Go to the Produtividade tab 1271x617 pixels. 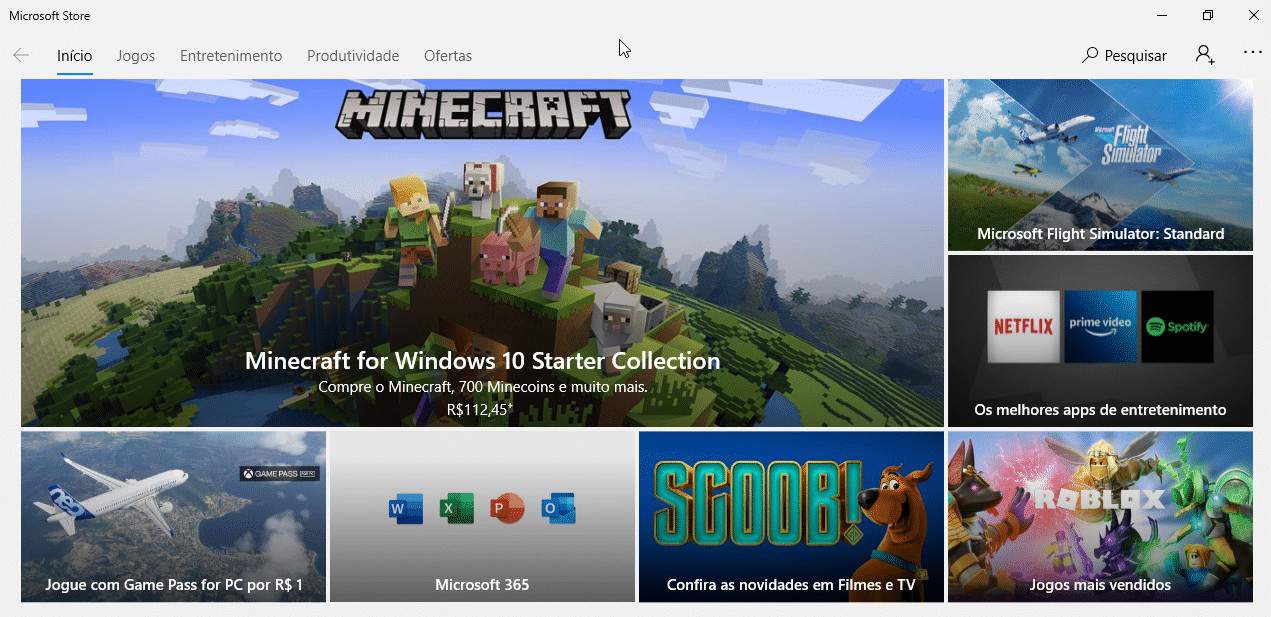353,56
